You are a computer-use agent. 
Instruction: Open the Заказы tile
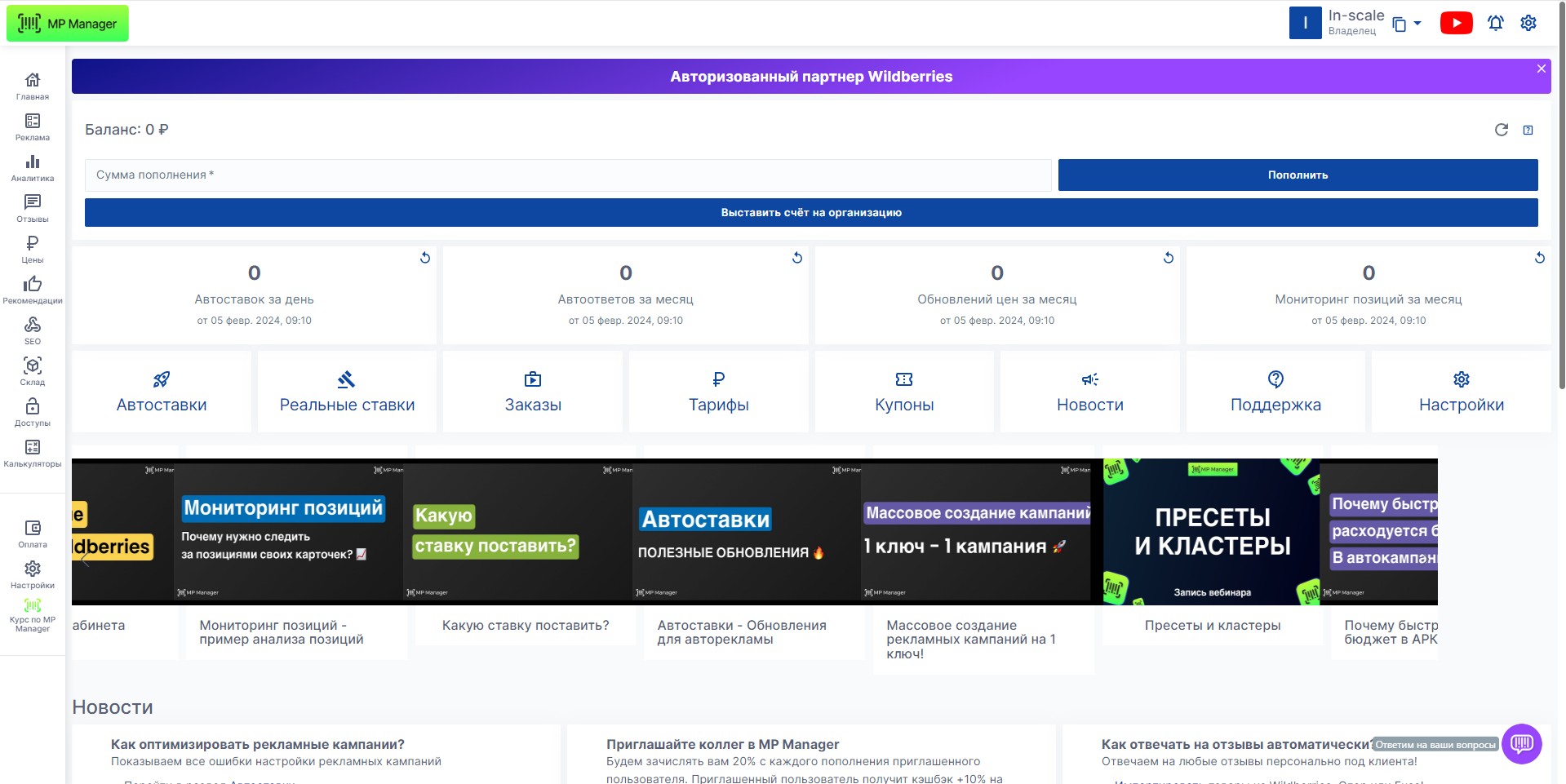(x=533, y=392)
